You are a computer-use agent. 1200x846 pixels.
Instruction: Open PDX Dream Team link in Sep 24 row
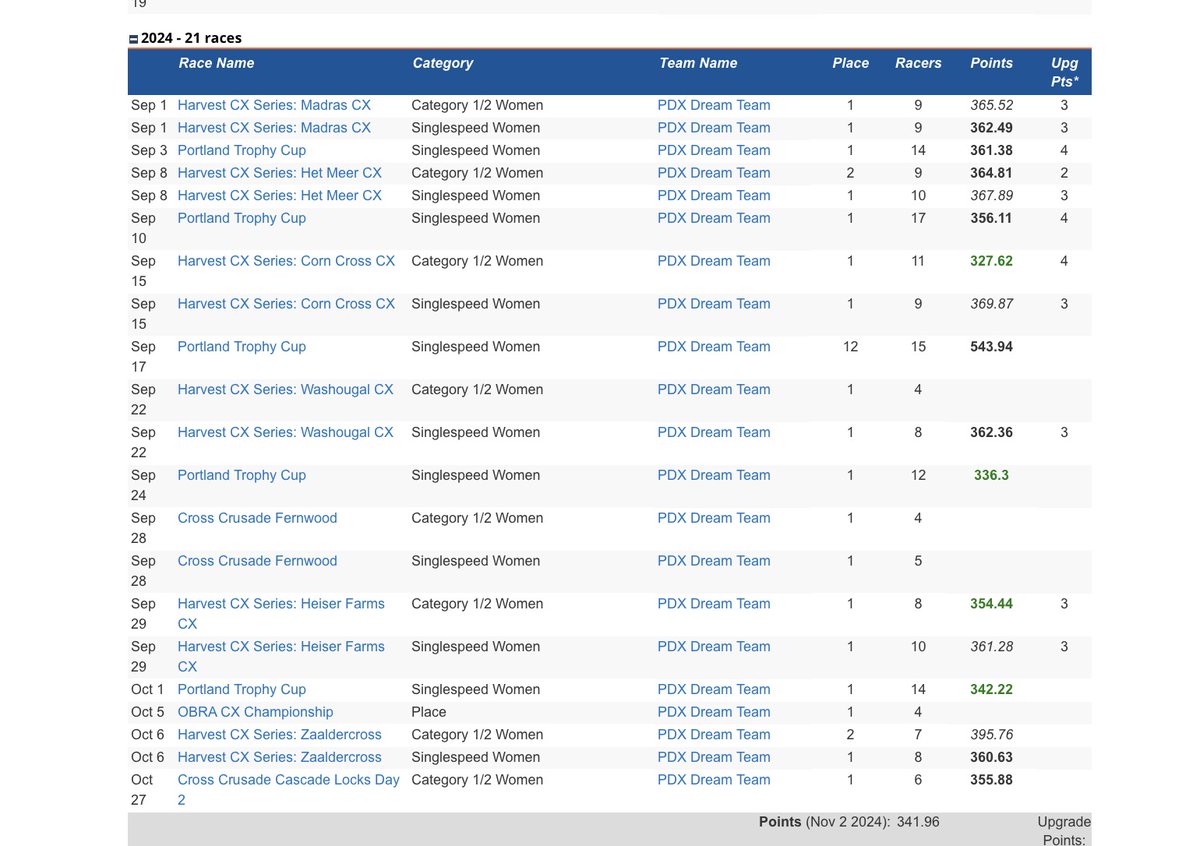pyautogui.click(x=714, y=476)
